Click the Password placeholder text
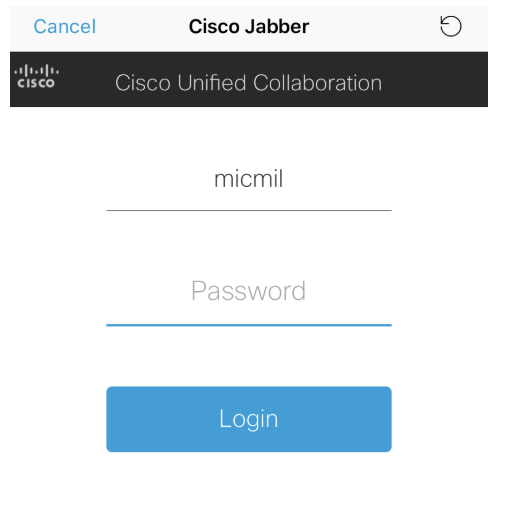 (x=248, y=291)
